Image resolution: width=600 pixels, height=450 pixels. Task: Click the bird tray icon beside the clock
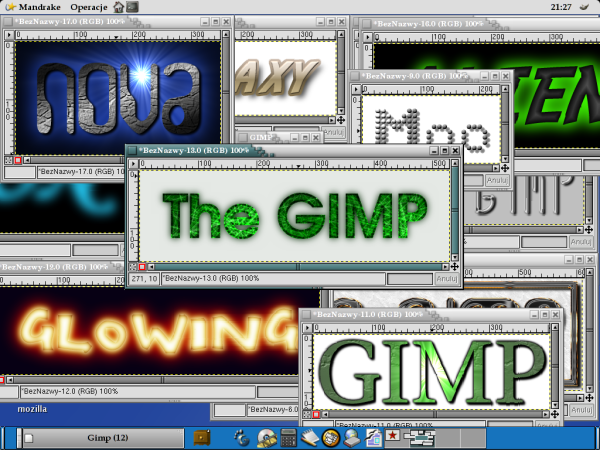click(584, 7)
